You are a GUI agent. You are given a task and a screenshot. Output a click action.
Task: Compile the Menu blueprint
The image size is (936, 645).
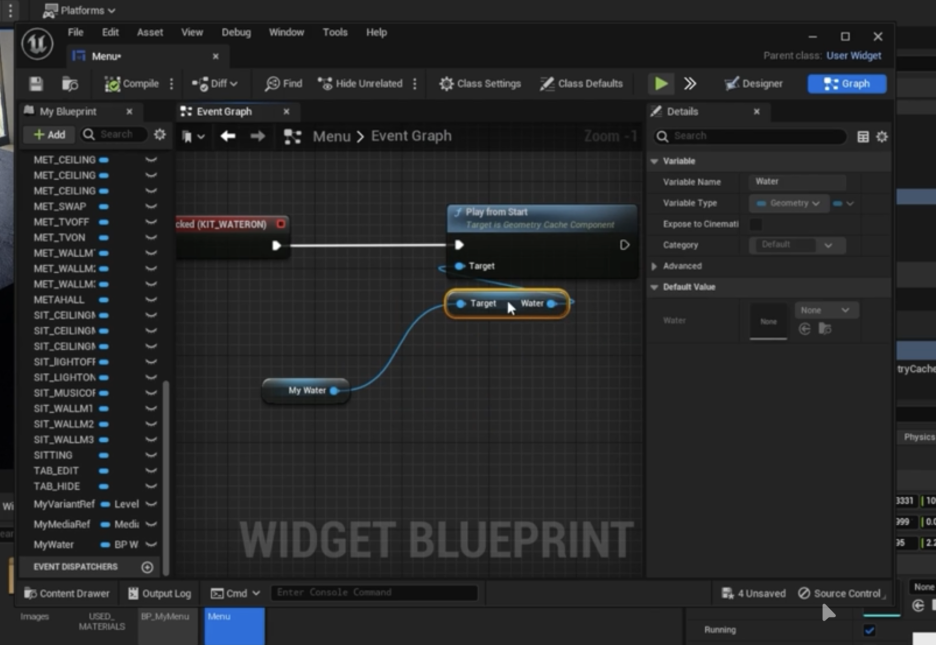point(131,84)
